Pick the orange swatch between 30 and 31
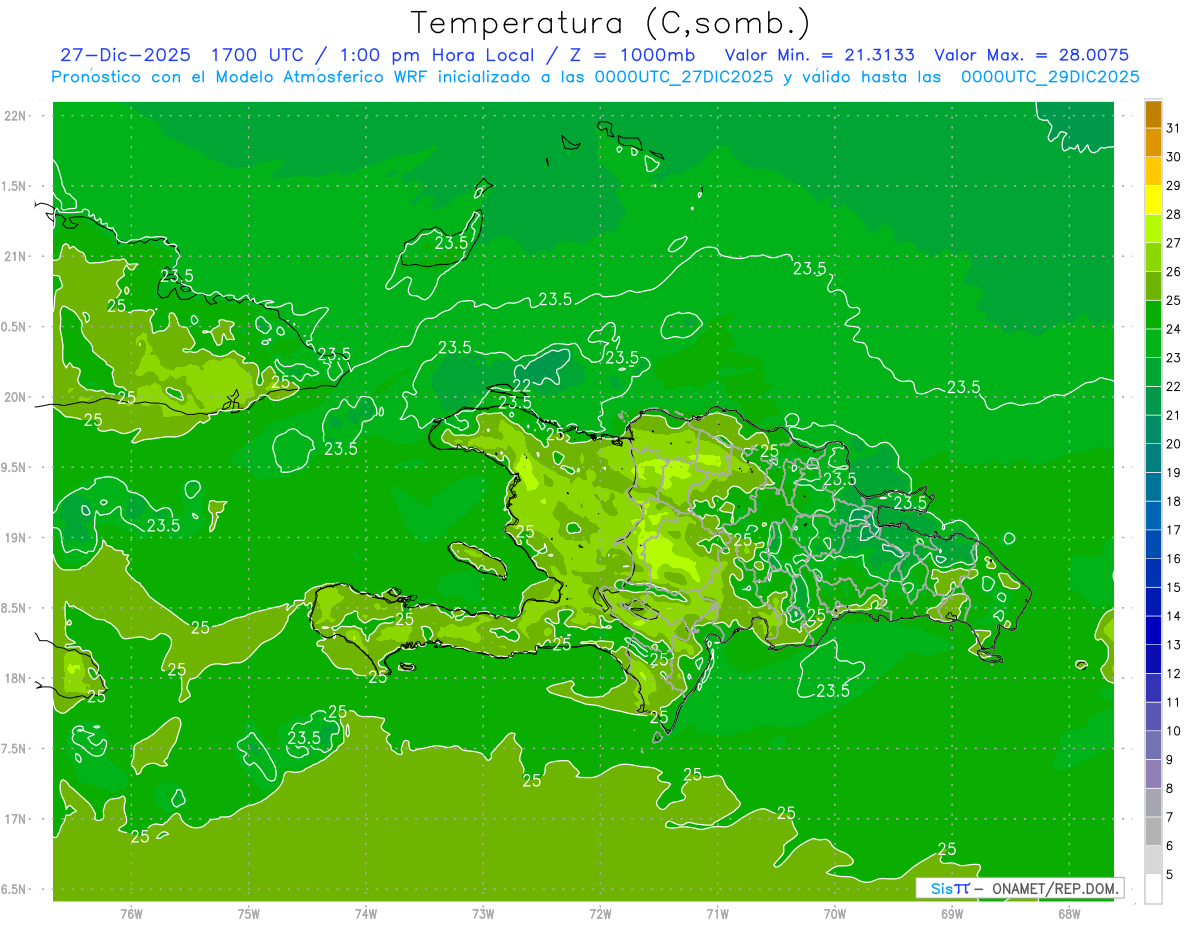This screenshot has width=1200, height=927. click(1153, 143)
